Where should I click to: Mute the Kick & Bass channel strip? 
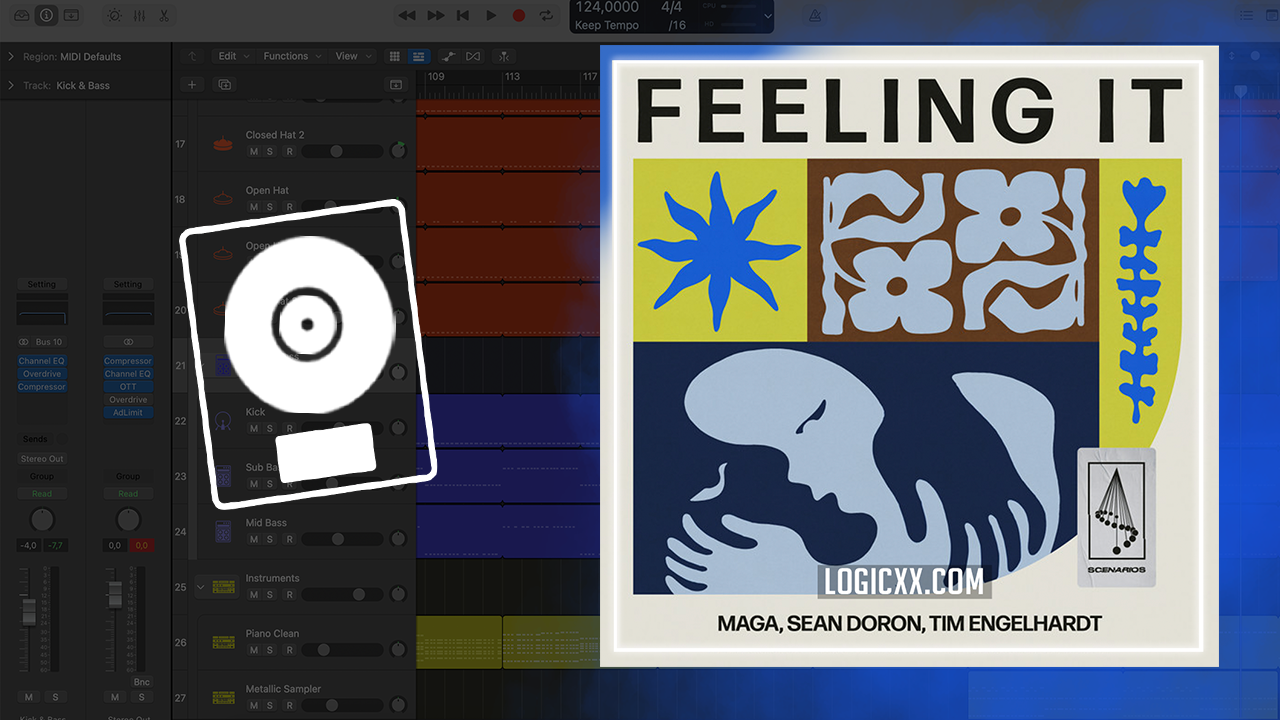click(x=29, y=697)
